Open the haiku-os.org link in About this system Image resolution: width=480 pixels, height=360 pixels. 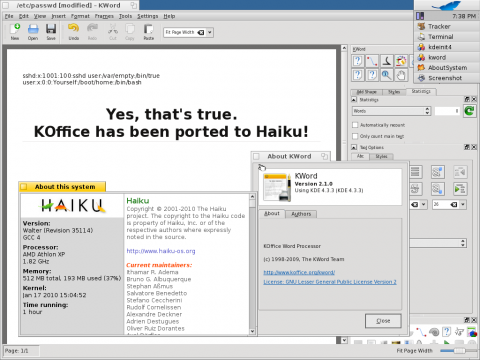(161, 251)
